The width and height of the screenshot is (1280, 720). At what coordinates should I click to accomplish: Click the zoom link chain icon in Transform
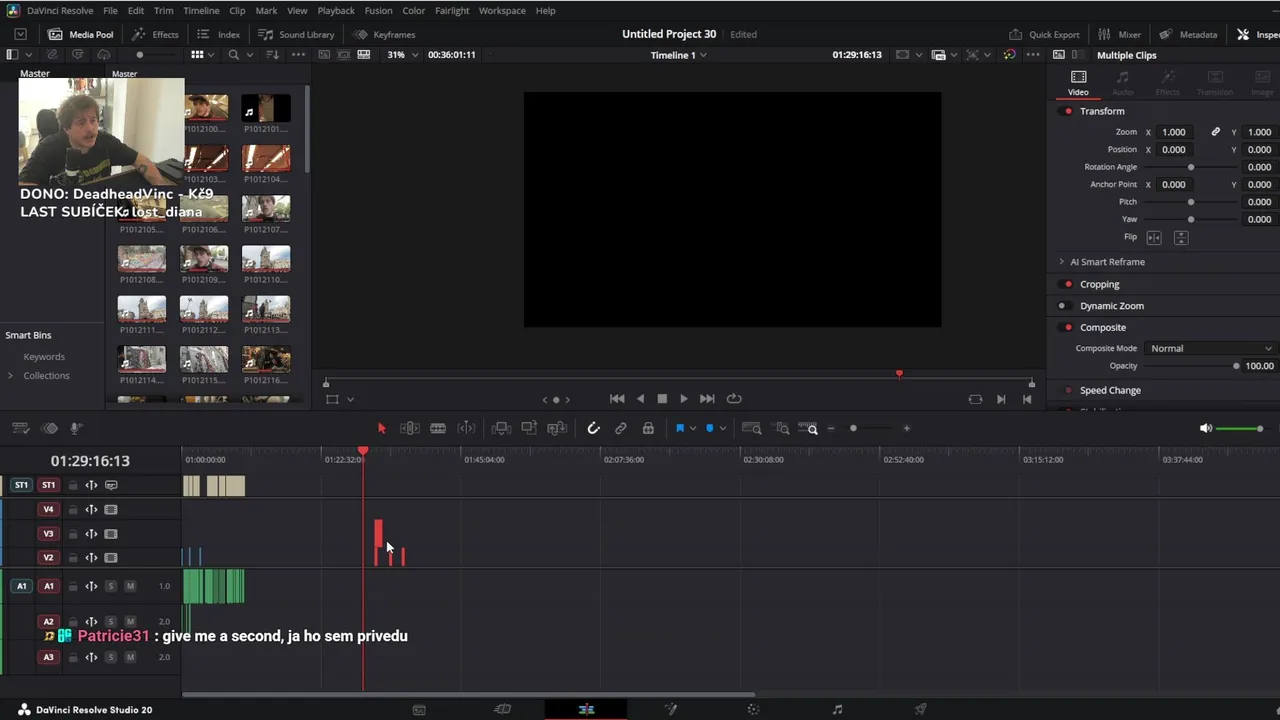1216,132
